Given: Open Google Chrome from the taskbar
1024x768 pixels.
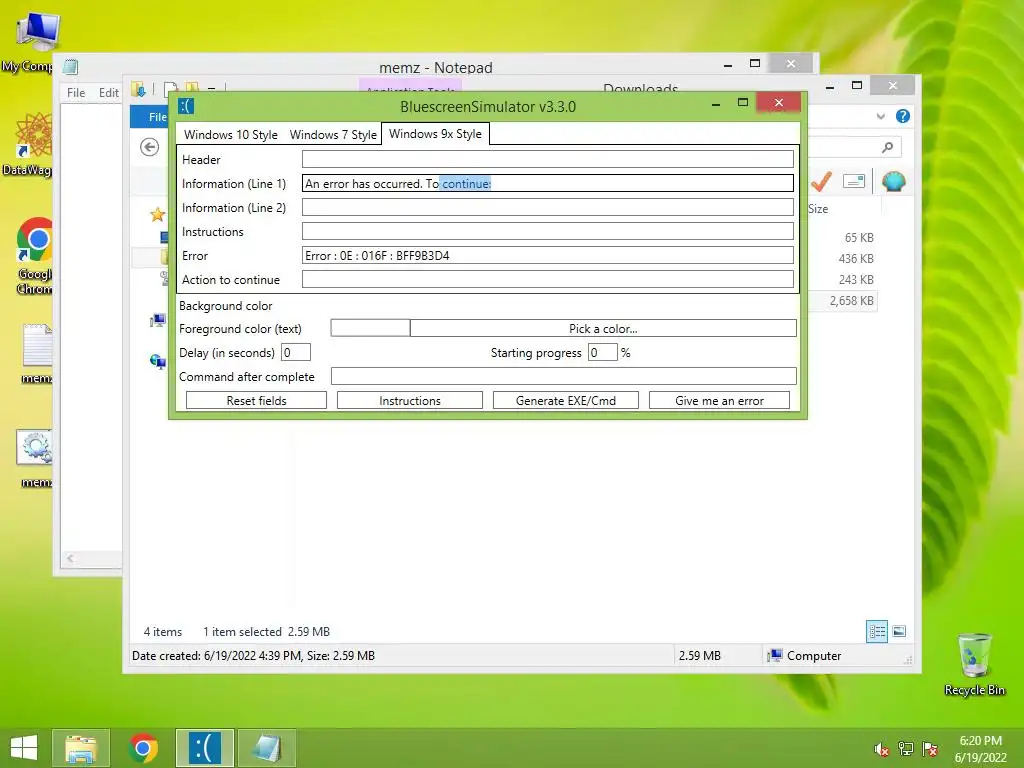Looking at the screenshot, I should click(x=143, y=748).
